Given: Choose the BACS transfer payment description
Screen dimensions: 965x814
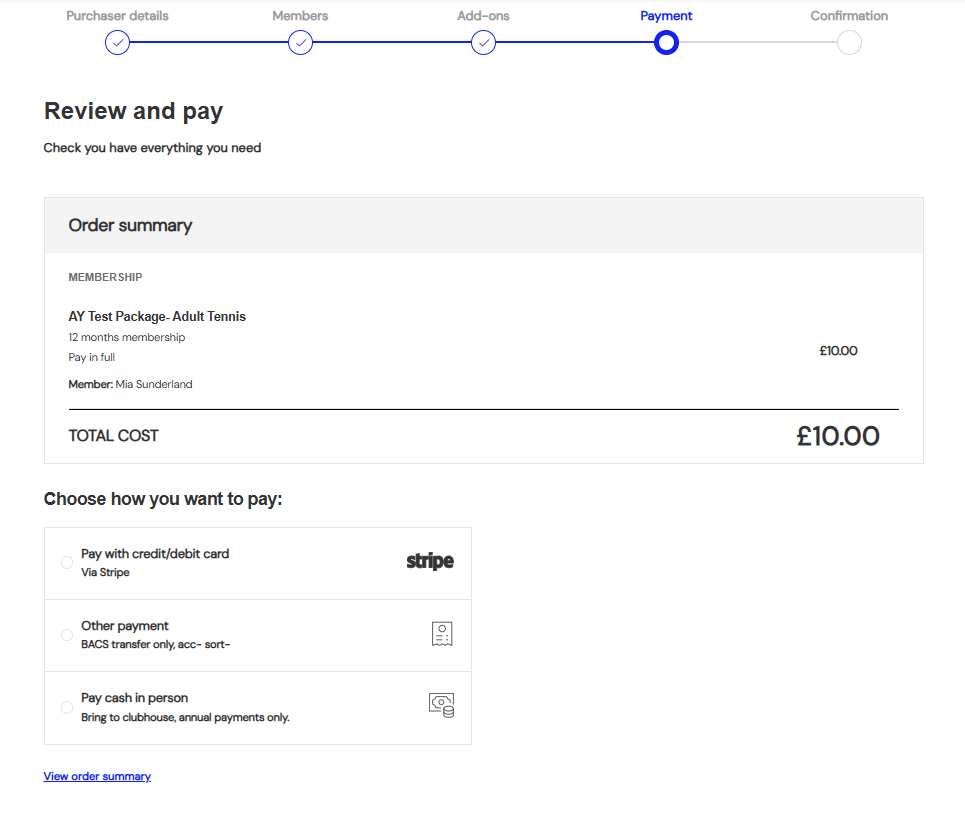Looking at the screenshot, I should coord(156,644).
